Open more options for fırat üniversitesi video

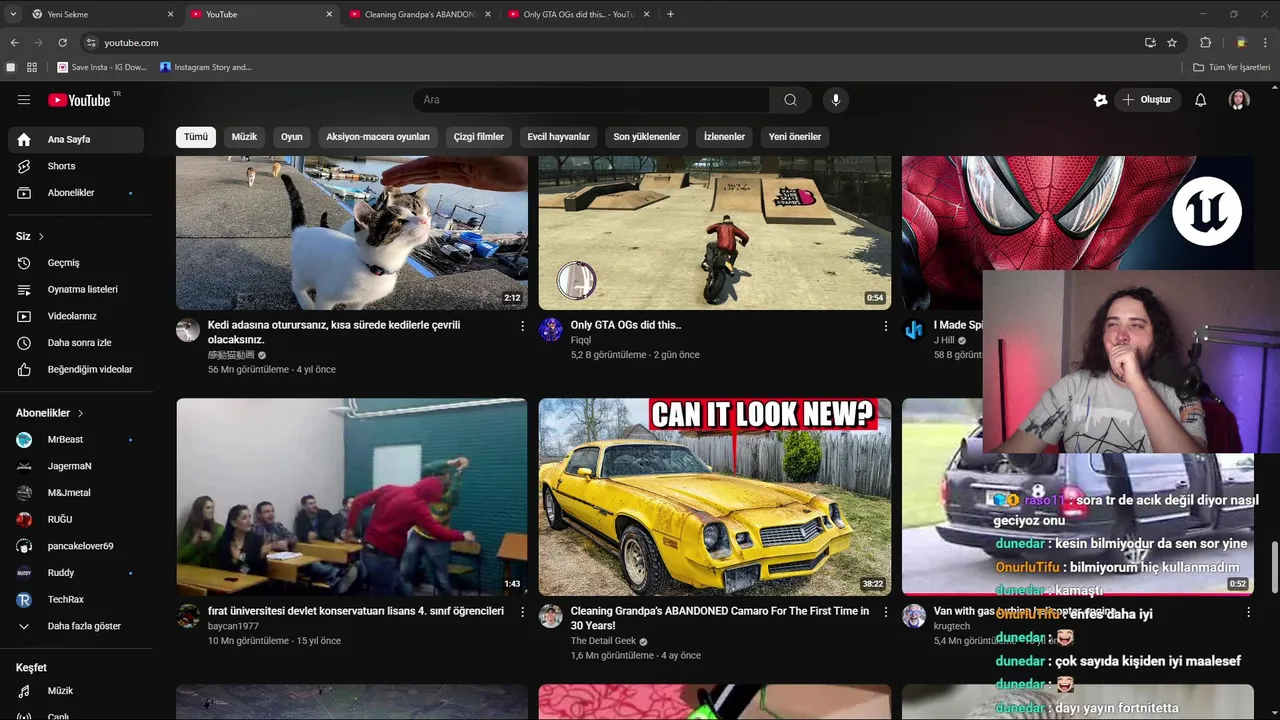tap(522, 612)
